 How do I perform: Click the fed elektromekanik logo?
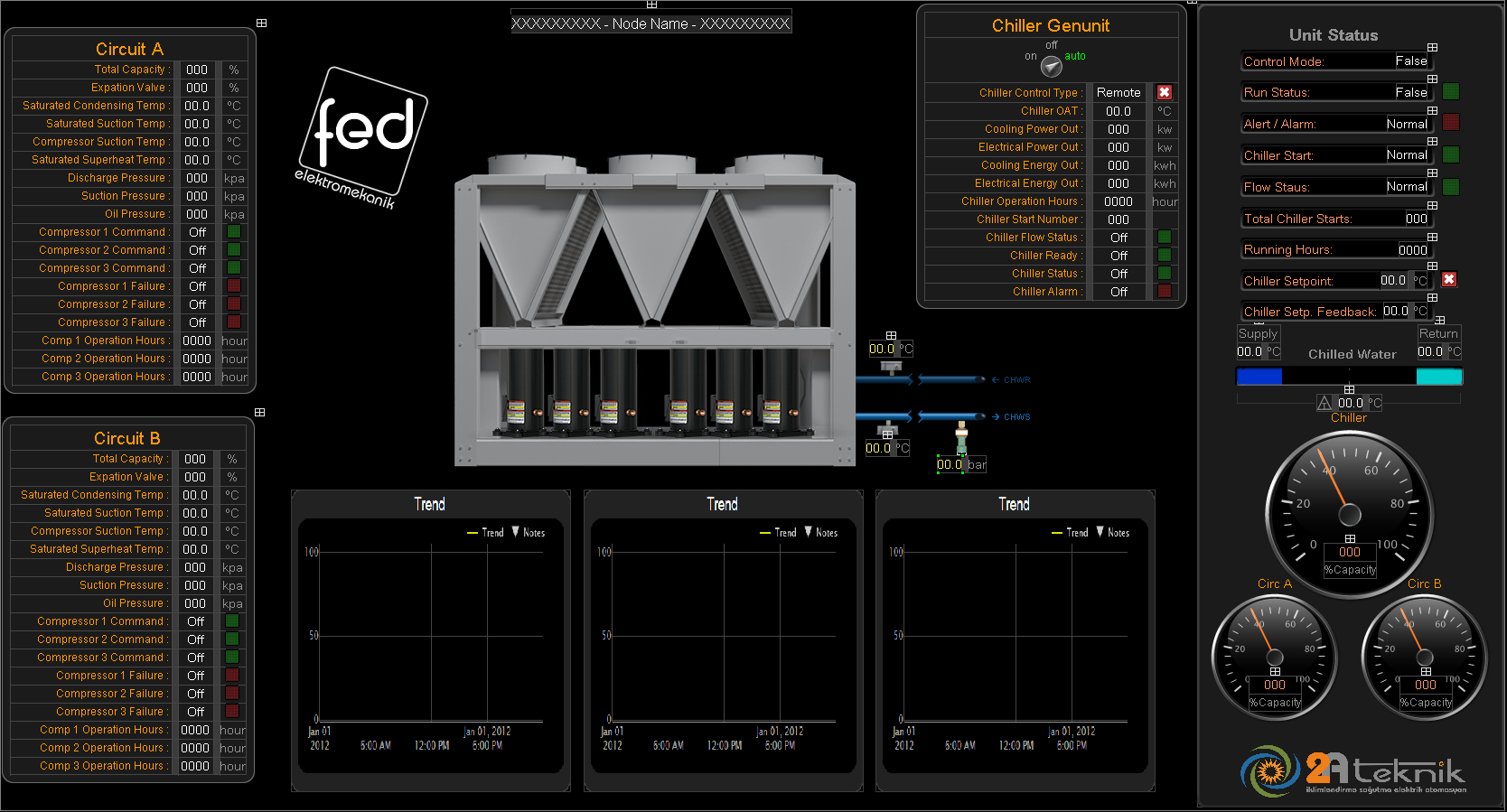[362, 137]
